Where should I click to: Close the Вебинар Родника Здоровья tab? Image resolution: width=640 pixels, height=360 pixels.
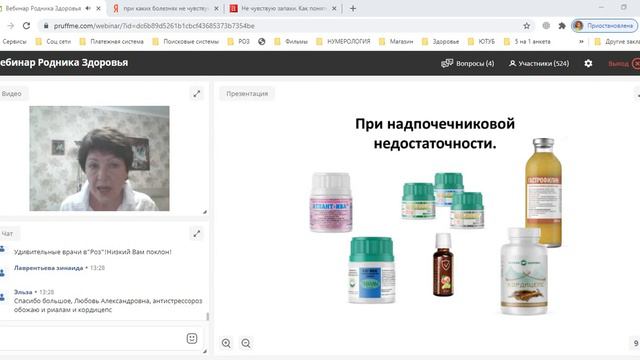98,9
